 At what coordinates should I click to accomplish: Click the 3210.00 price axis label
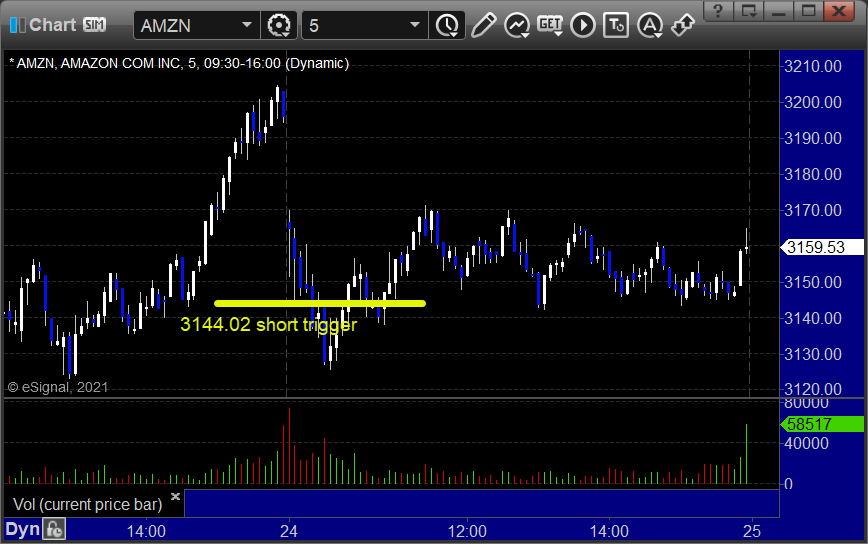pyautogui.click(x=813, y=66)
